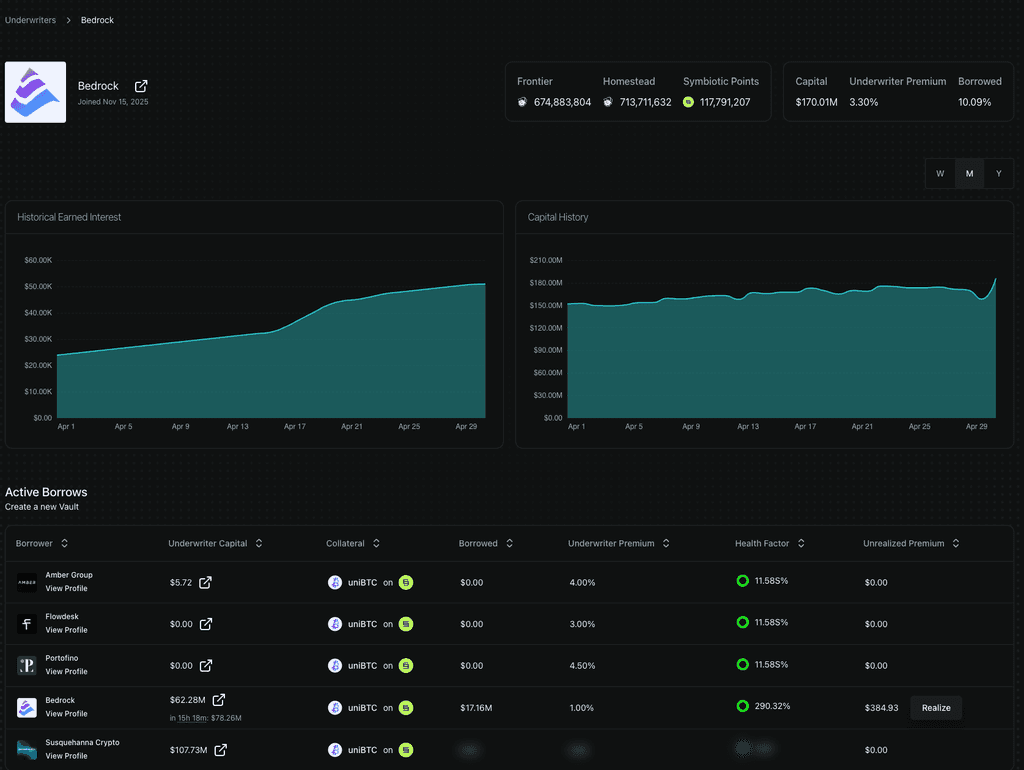This screenshot has height=770, width=1024.
Task: Click the Symbiotic Points green icon
Action: pyautogui.click(x=688, y=102)
